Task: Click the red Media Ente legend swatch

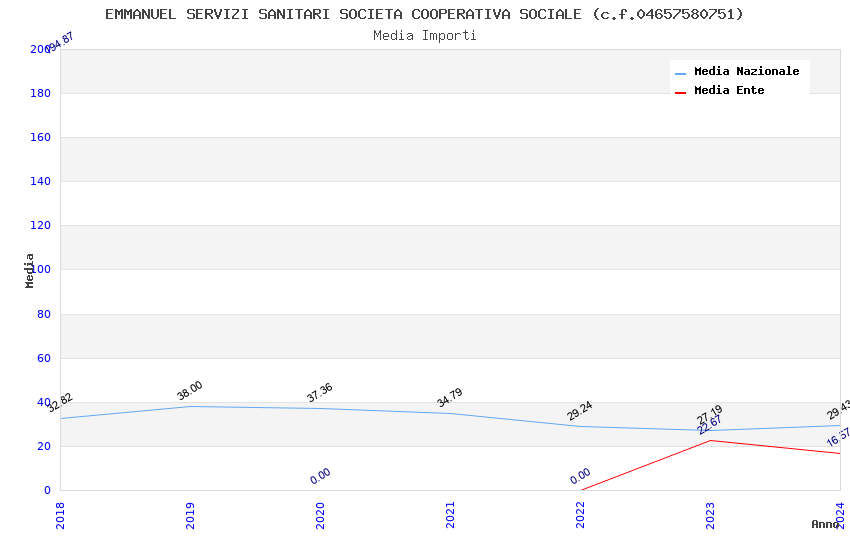Action: point(680,93)
